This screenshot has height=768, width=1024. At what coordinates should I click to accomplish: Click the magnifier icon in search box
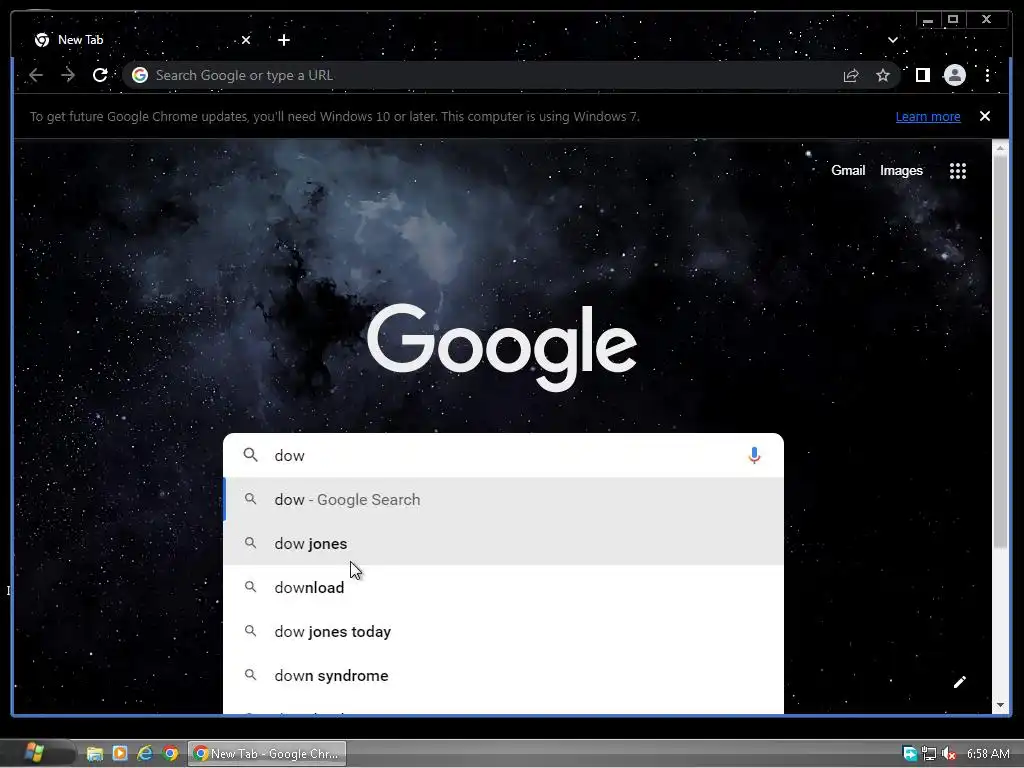(x=251, y=455)
